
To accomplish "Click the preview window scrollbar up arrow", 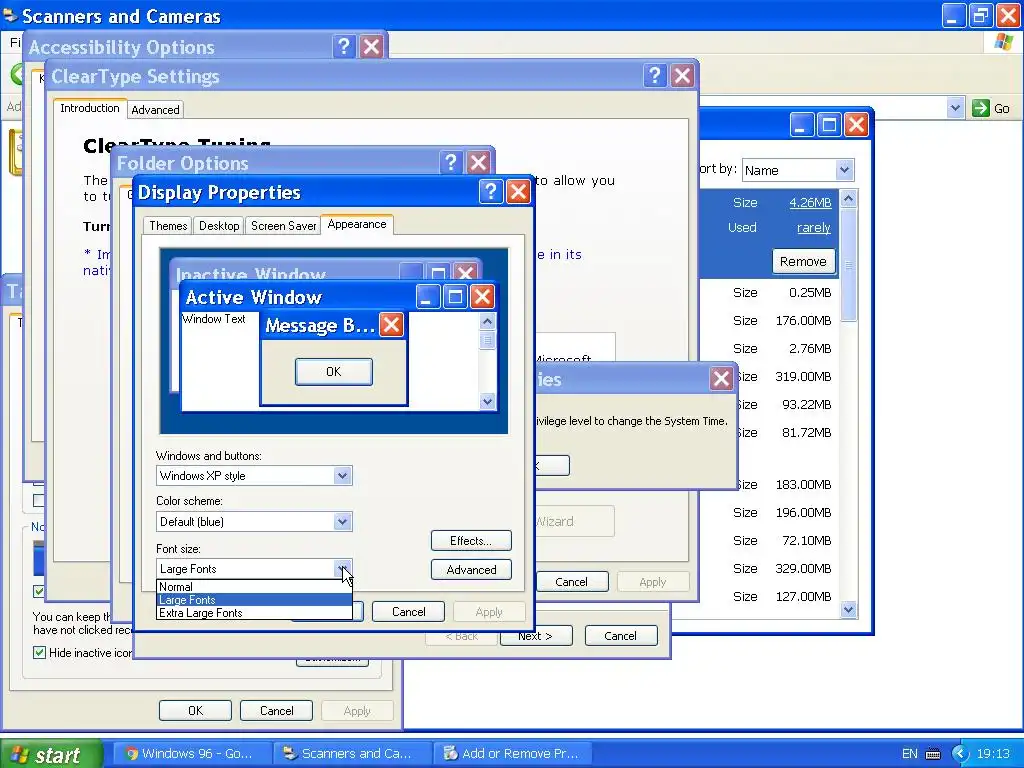I will point(487,321).
